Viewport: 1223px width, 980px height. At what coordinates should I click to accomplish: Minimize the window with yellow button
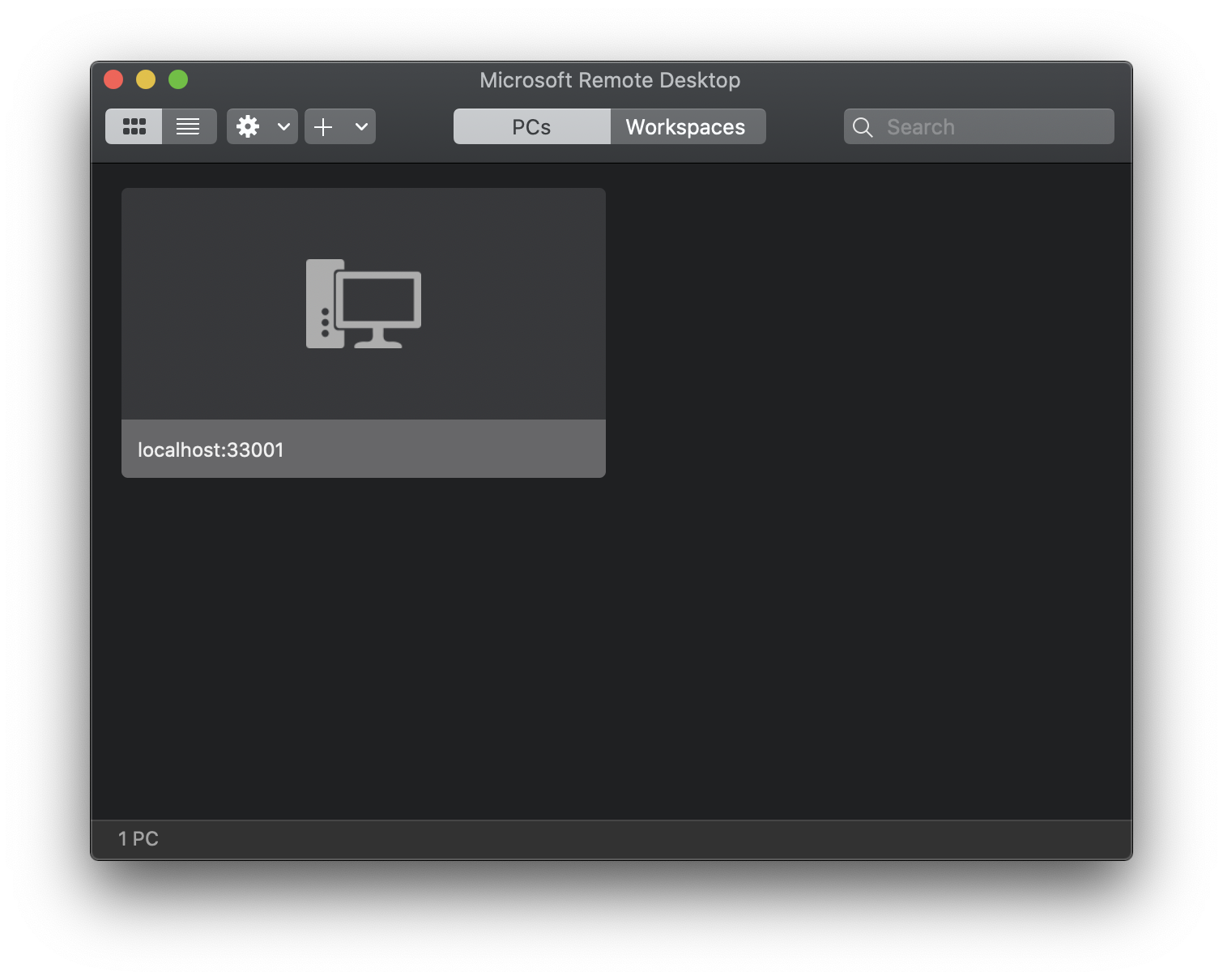pyautogui.click(x=146, y=79)
